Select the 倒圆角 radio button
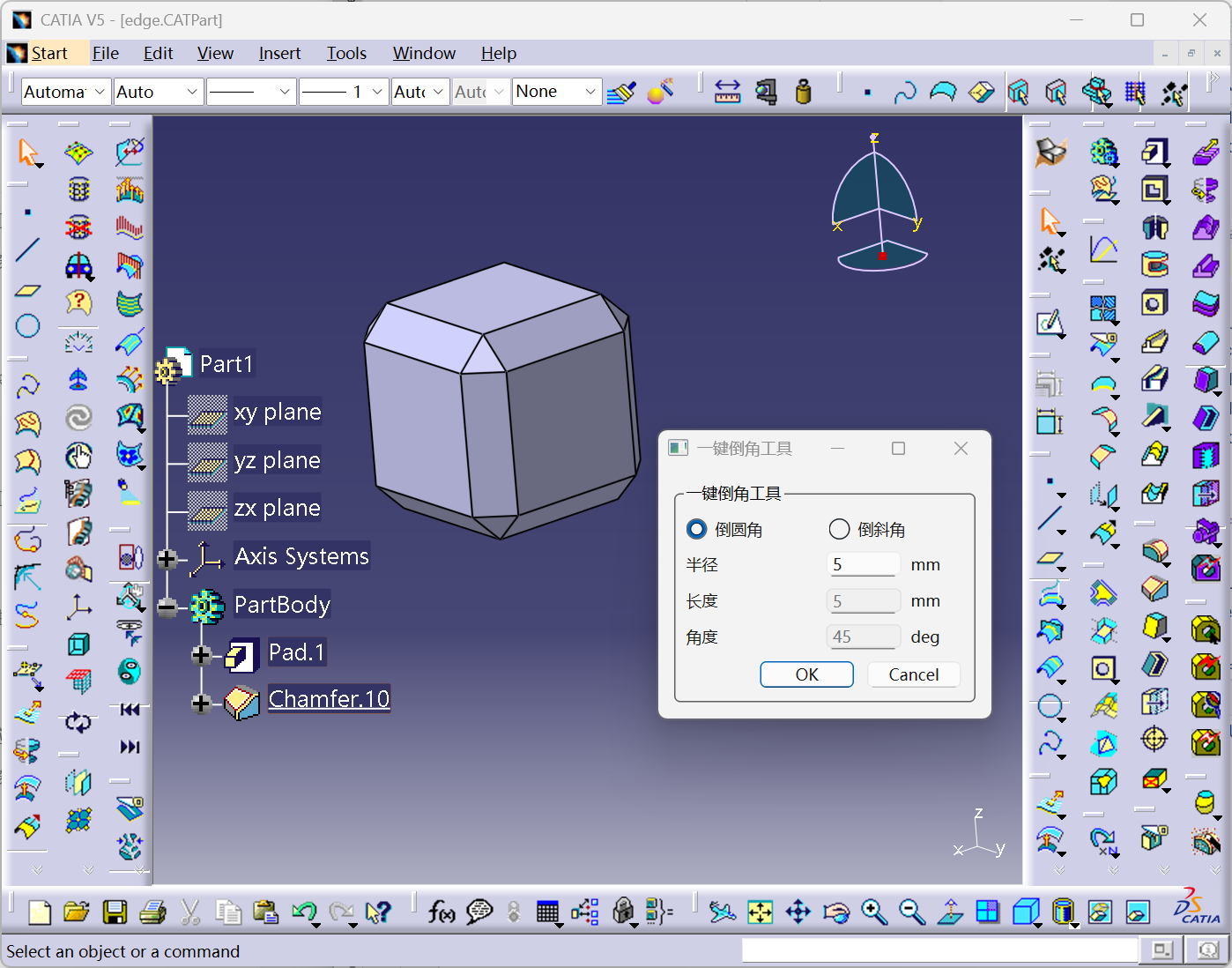The image size is (1232, 968). click(x=696, y=529)
